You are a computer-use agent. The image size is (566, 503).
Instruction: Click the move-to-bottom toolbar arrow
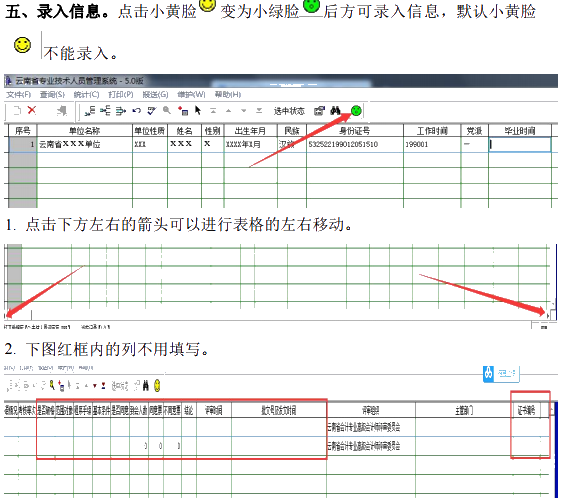(x=259, y=110)
